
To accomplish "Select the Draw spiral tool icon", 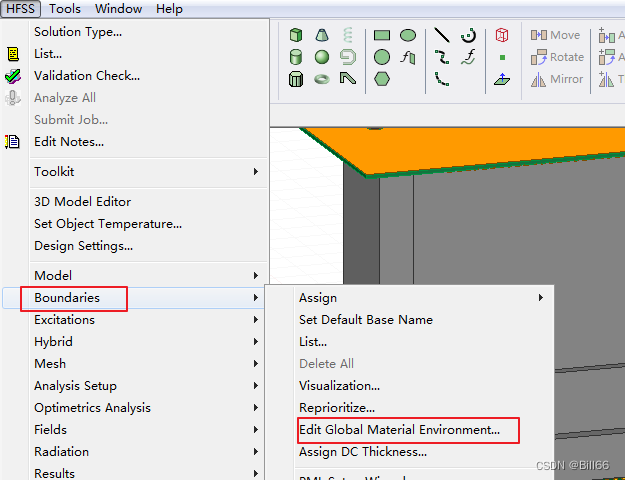I will [x=348, y=57].
